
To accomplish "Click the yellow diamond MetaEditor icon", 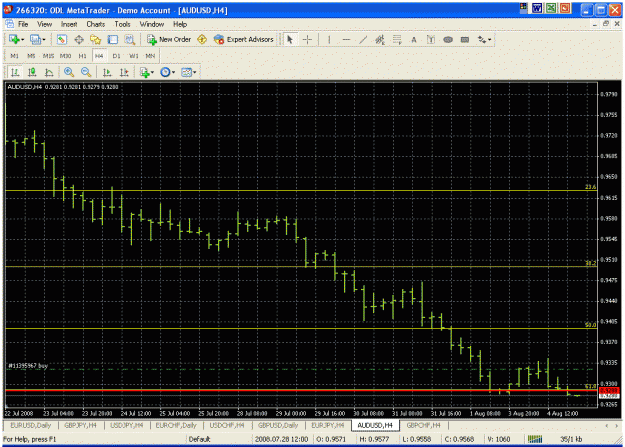I will pos(202,39).
